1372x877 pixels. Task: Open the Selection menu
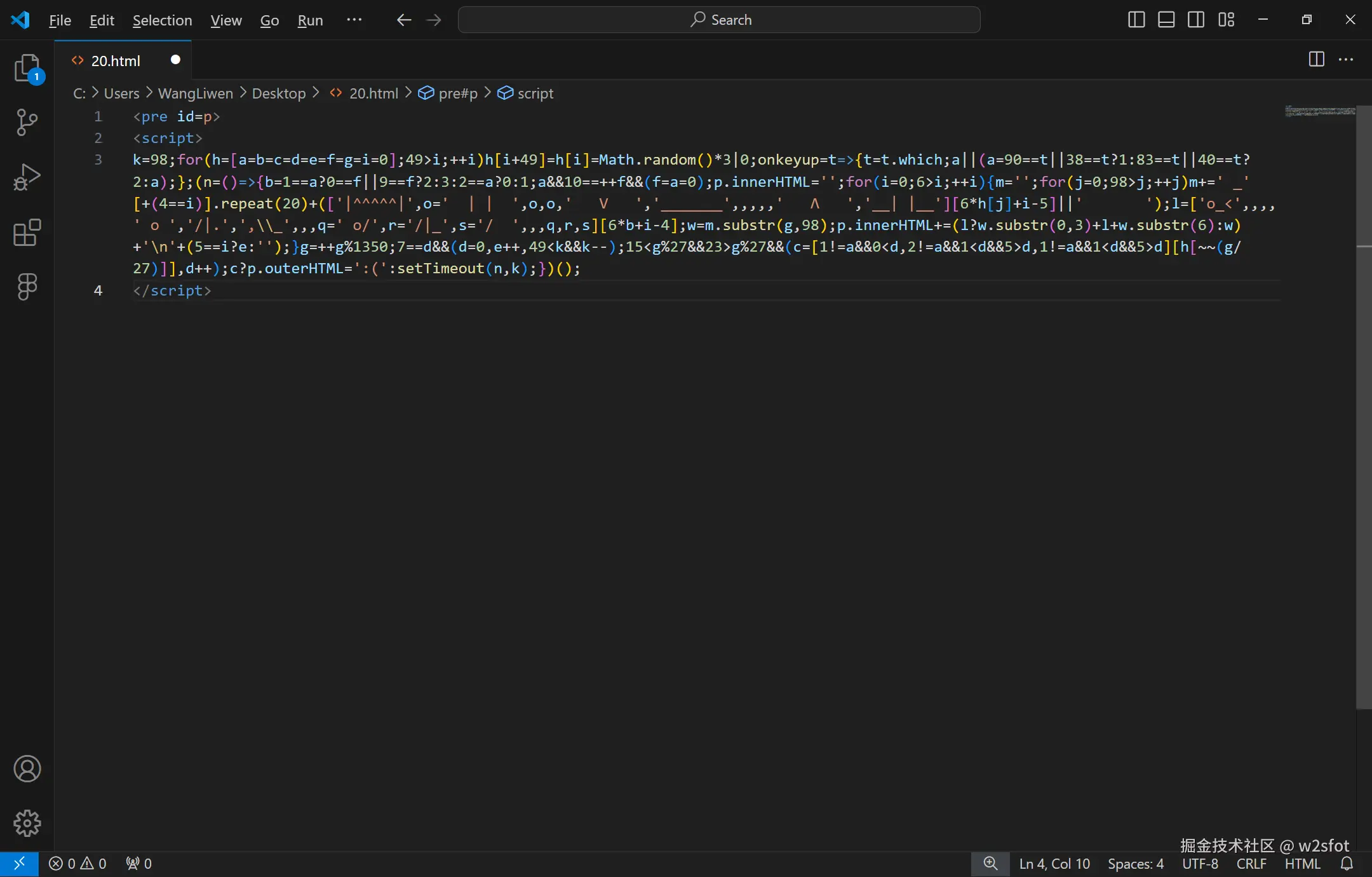click(x=162, y=20)
